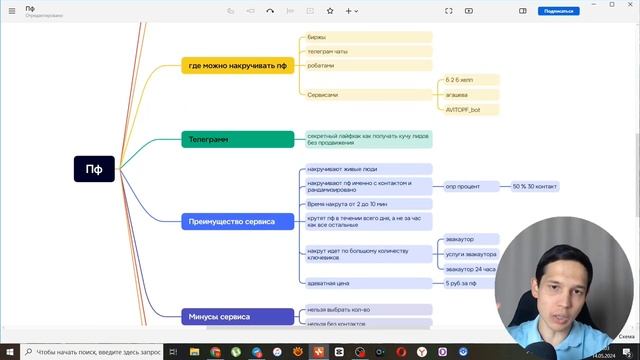Start the pitch presentation mode
Image resolution: width=640 pixels, height=360 pixels.
pos(469,11)
